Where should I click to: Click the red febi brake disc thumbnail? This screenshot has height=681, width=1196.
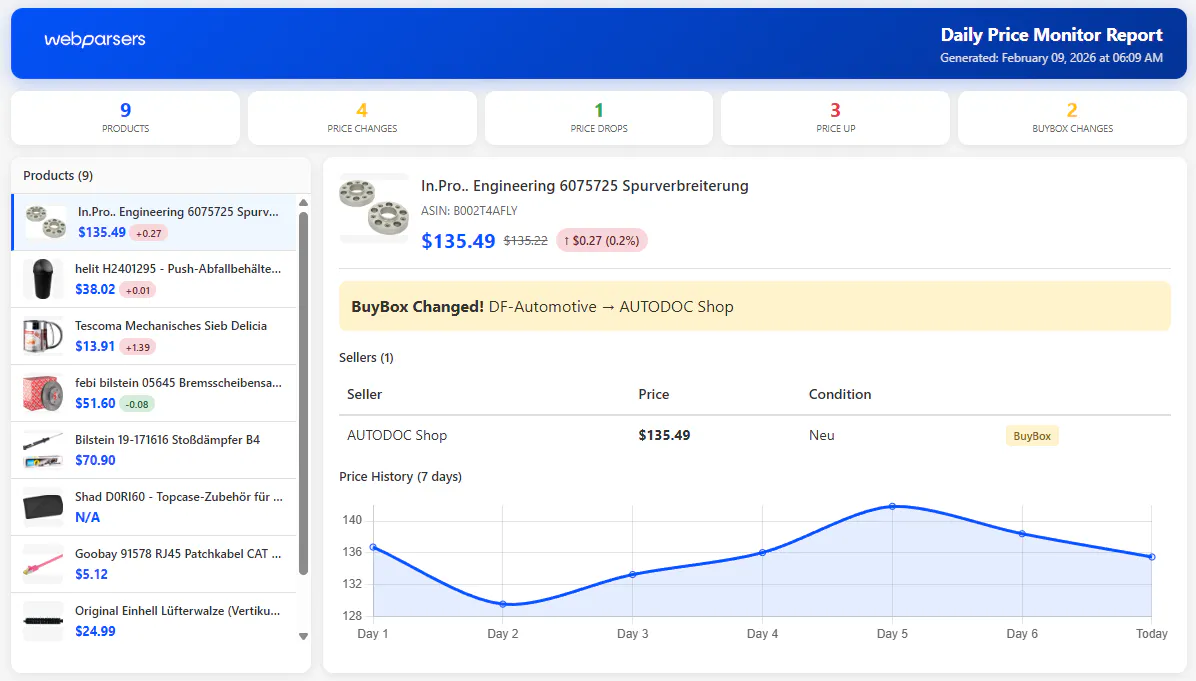pyautogui.click(x=43, y=394)
